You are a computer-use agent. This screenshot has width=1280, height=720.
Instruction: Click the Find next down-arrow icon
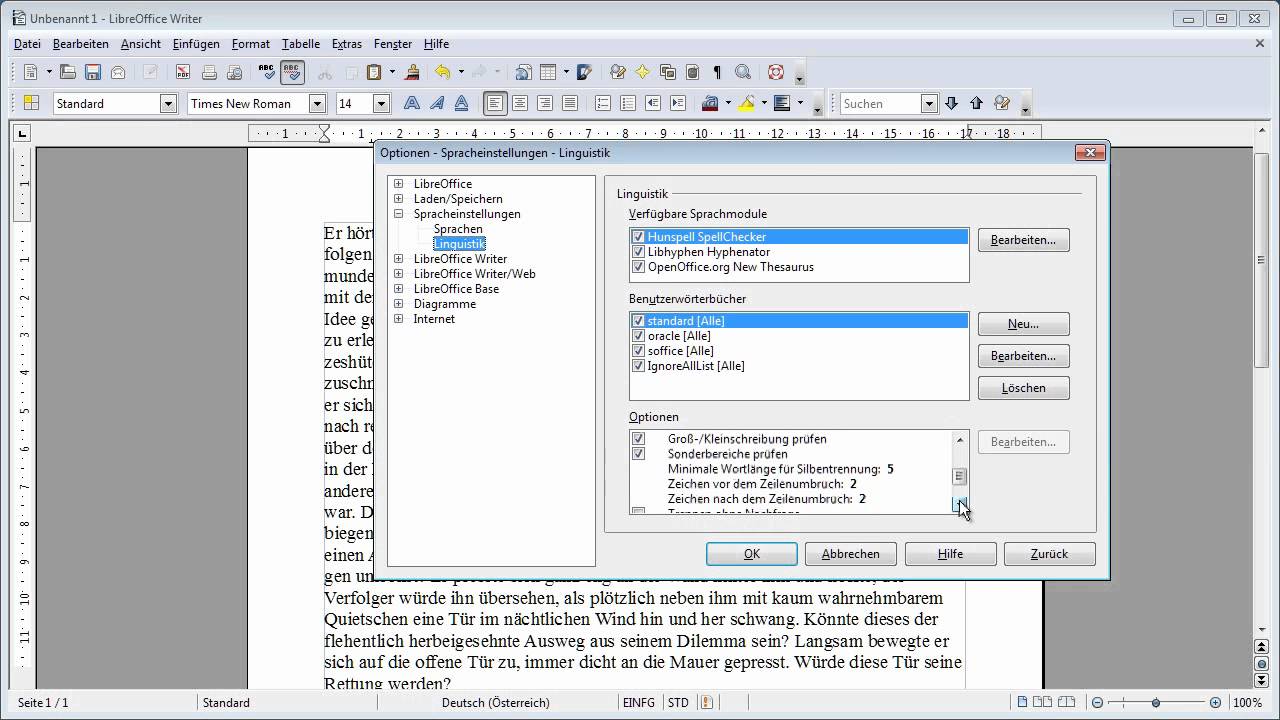pos(951,103)
